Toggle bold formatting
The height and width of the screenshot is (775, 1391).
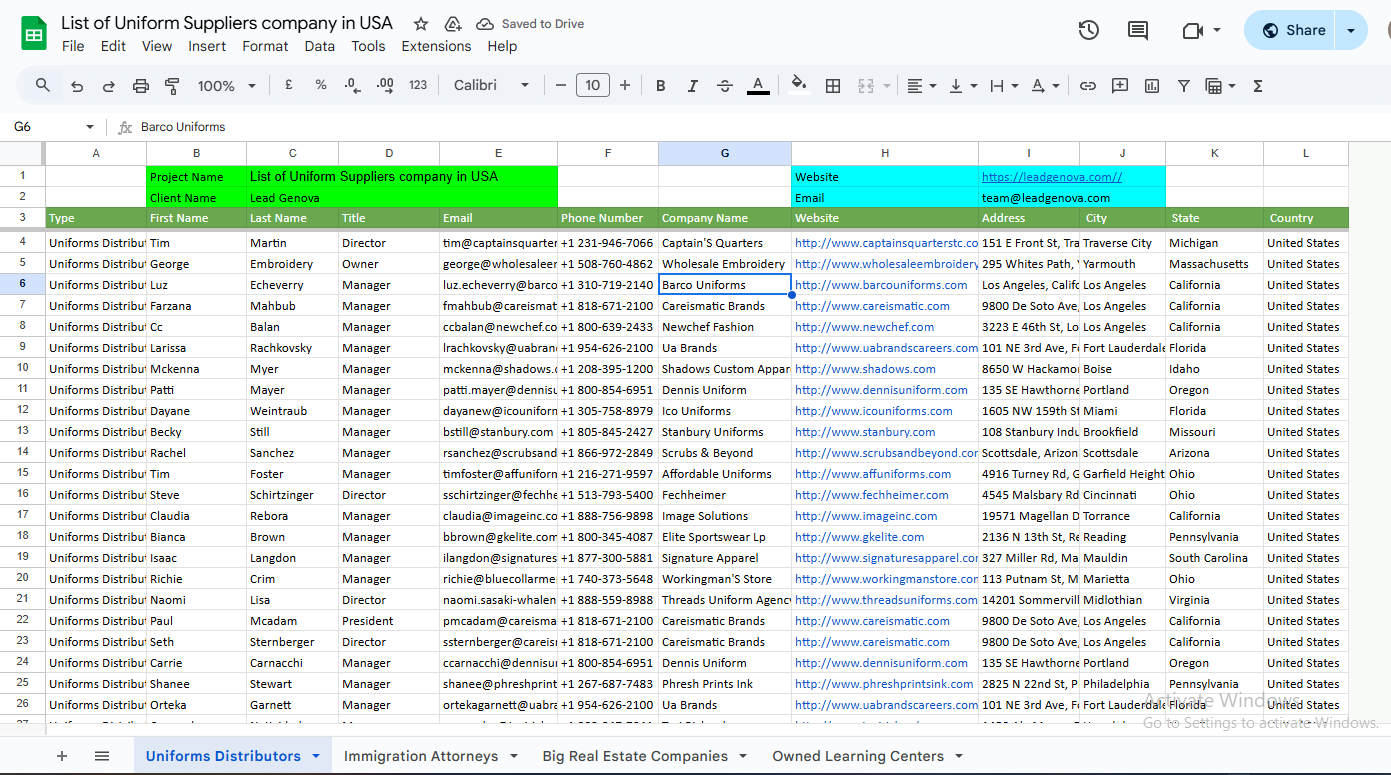click(661, 86)
